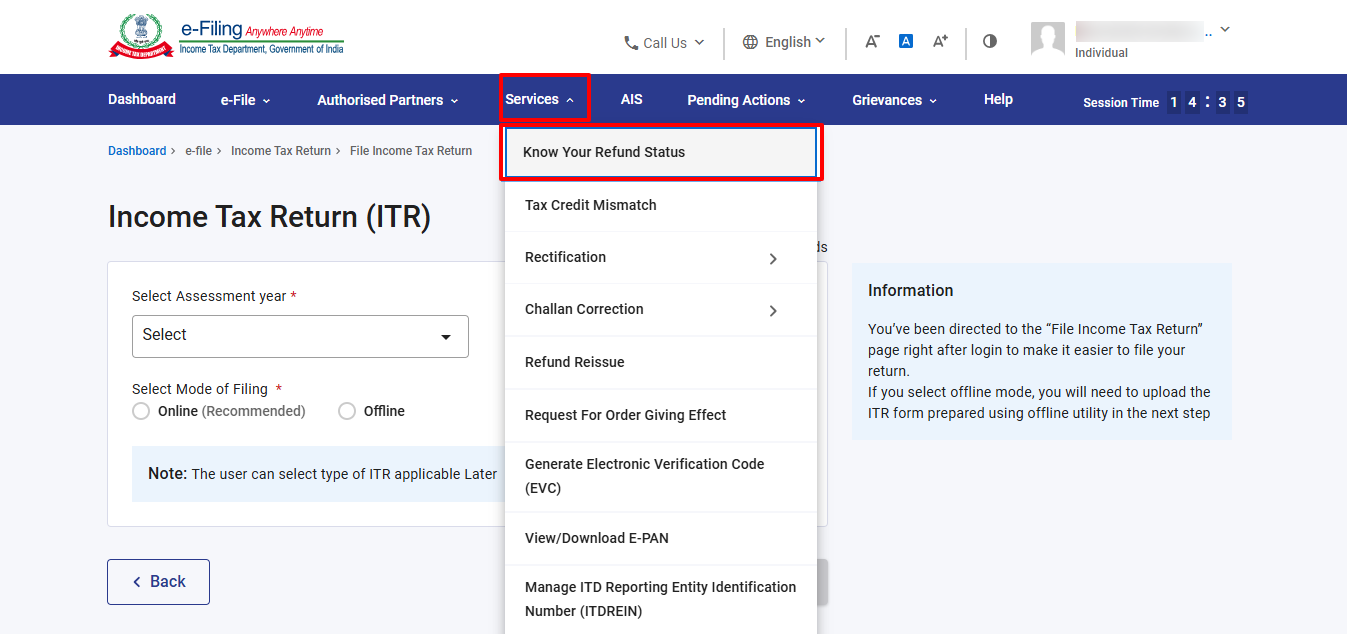Click the Information panel heading
The width and height of the screenshot is (1347, 634).
point(910,290)
